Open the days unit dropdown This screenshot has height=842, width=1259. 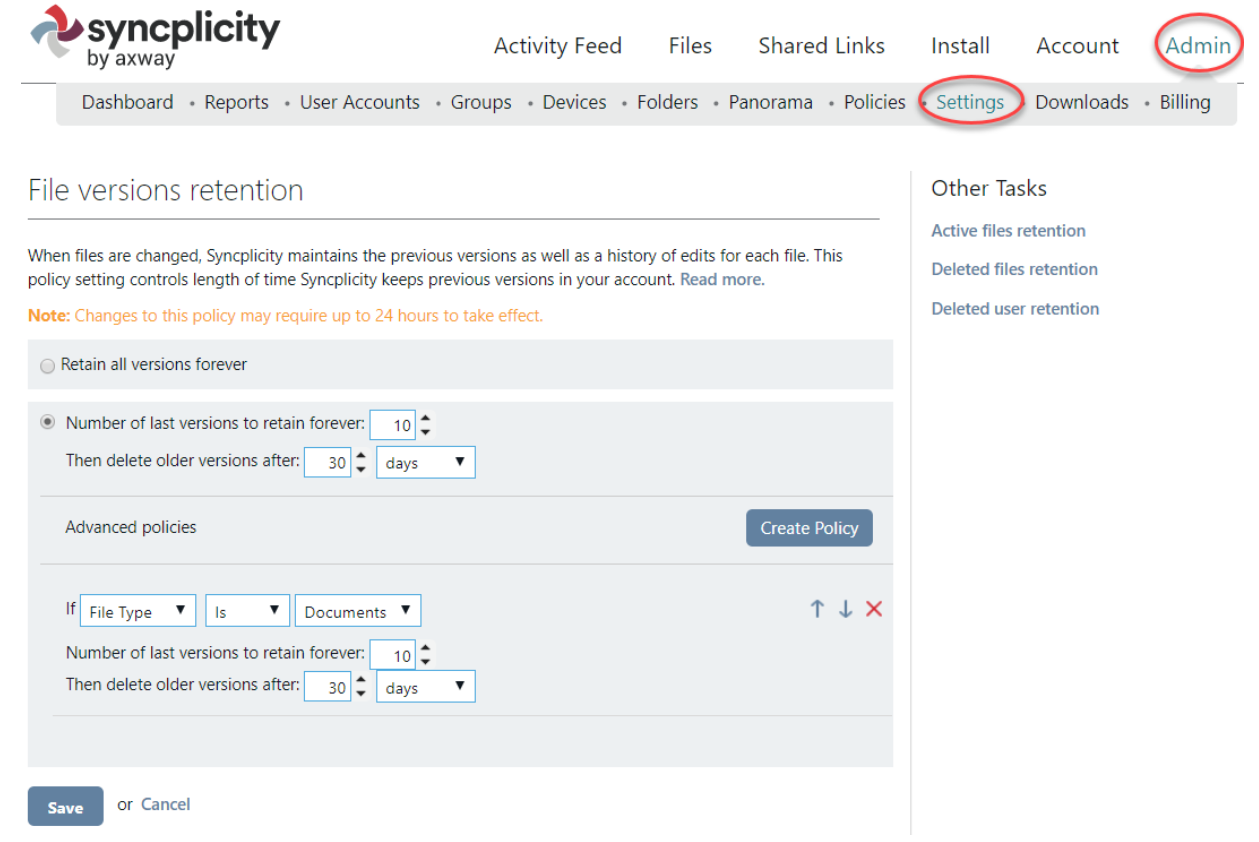425,462
